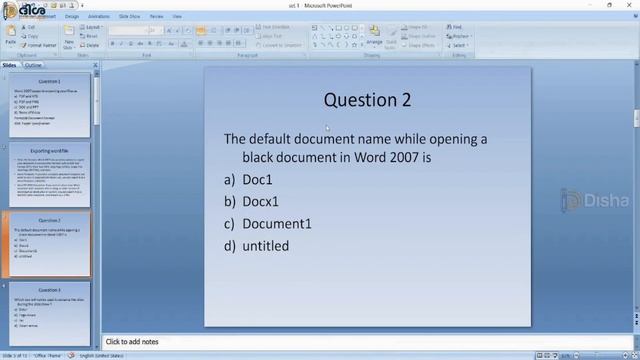Open the View ribbon tab
The width and height of the screenshot is (640, 360).
coord(177,16)
